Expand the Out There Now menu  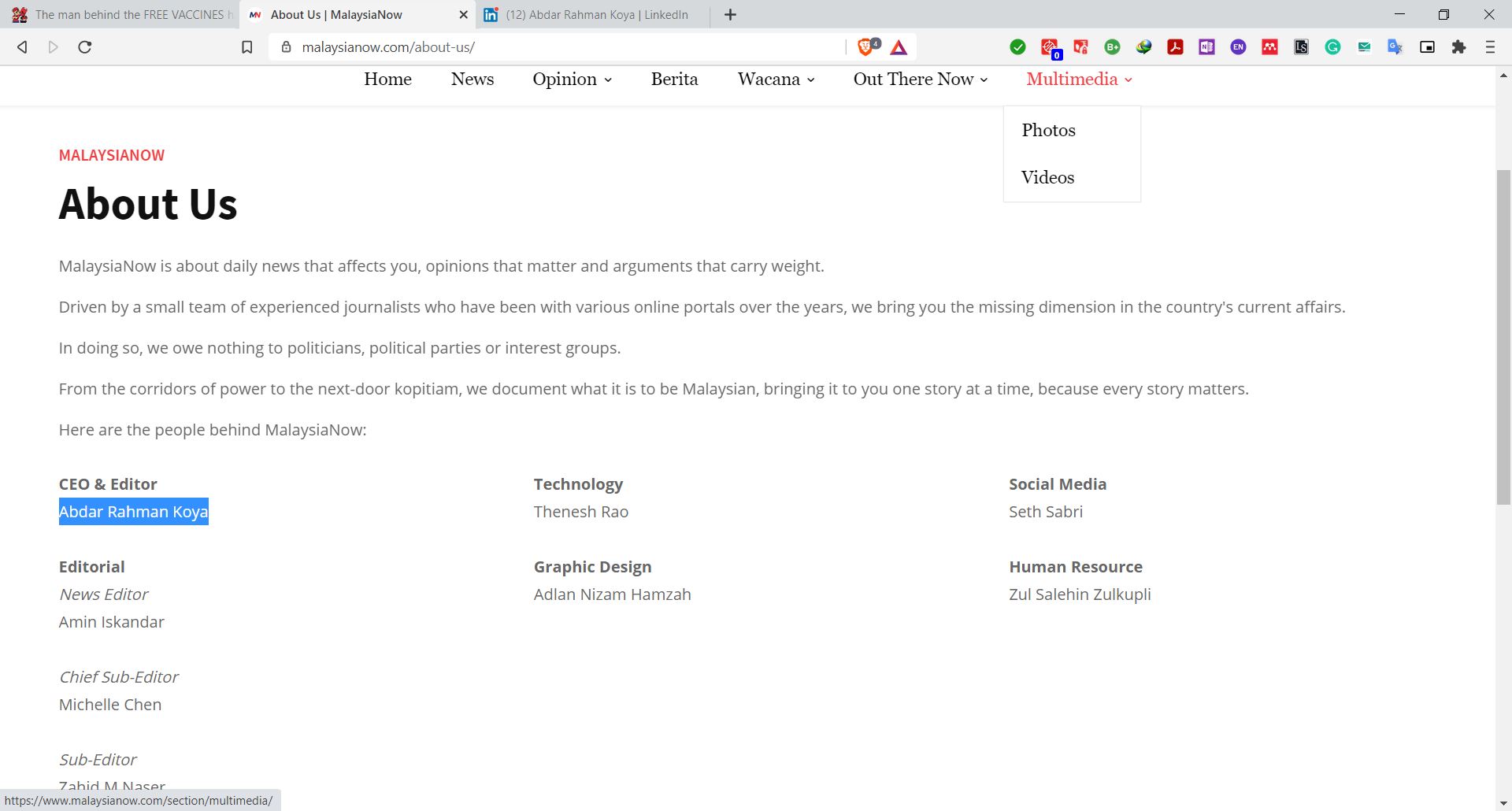point(920,80)
